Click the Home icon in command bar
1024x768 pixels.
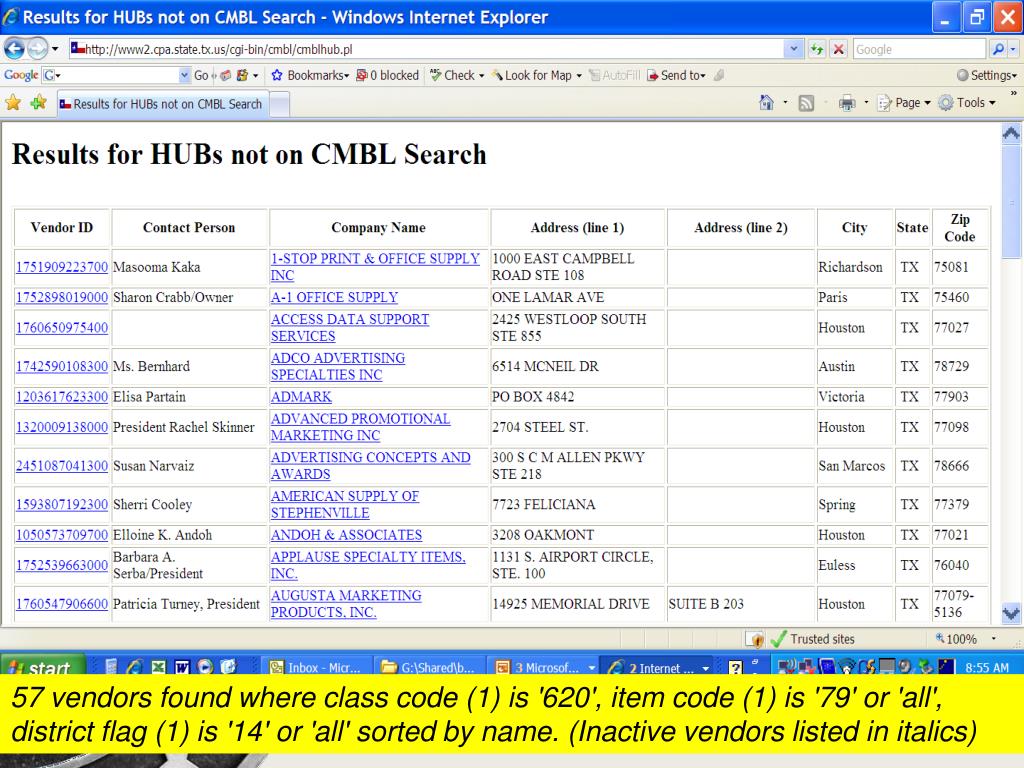767,103
